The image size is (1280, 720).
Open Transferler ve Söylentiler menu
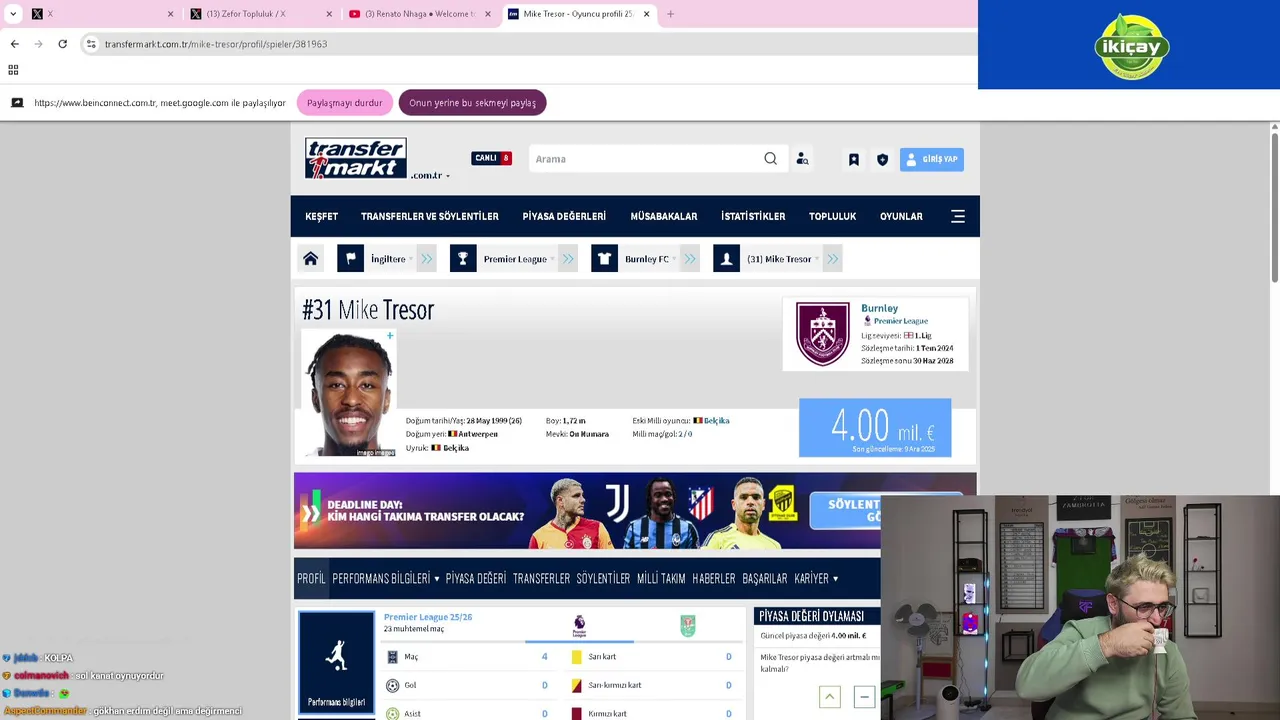pyautogui.click(x=430, y=216)
